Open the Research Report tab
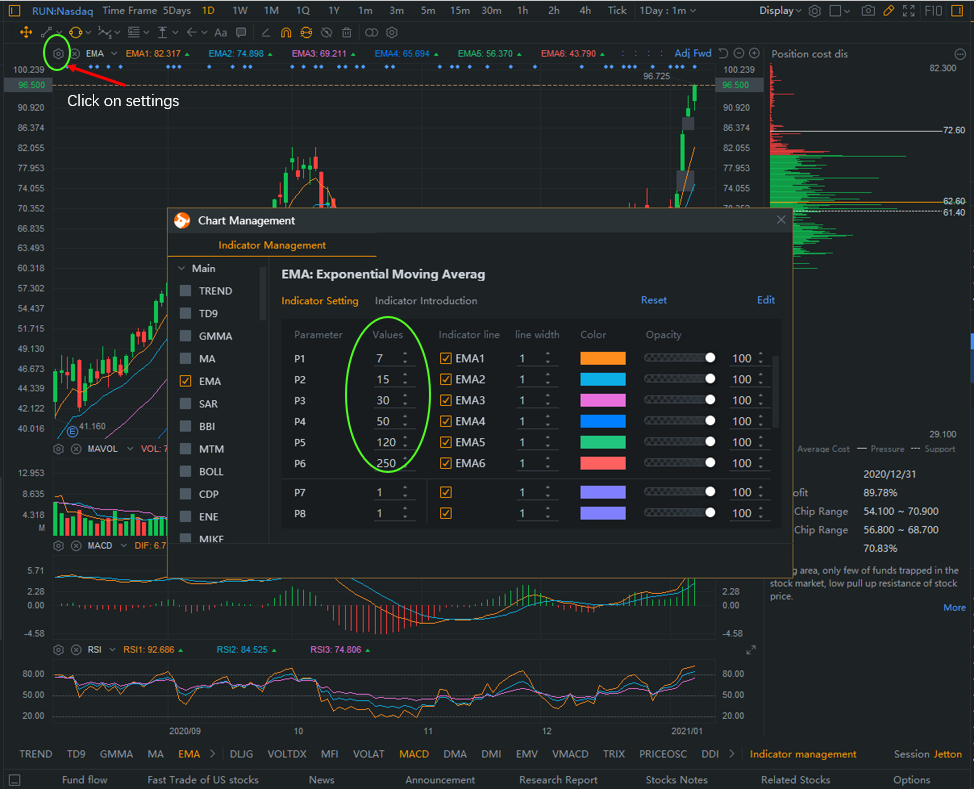 click(557, 779)
